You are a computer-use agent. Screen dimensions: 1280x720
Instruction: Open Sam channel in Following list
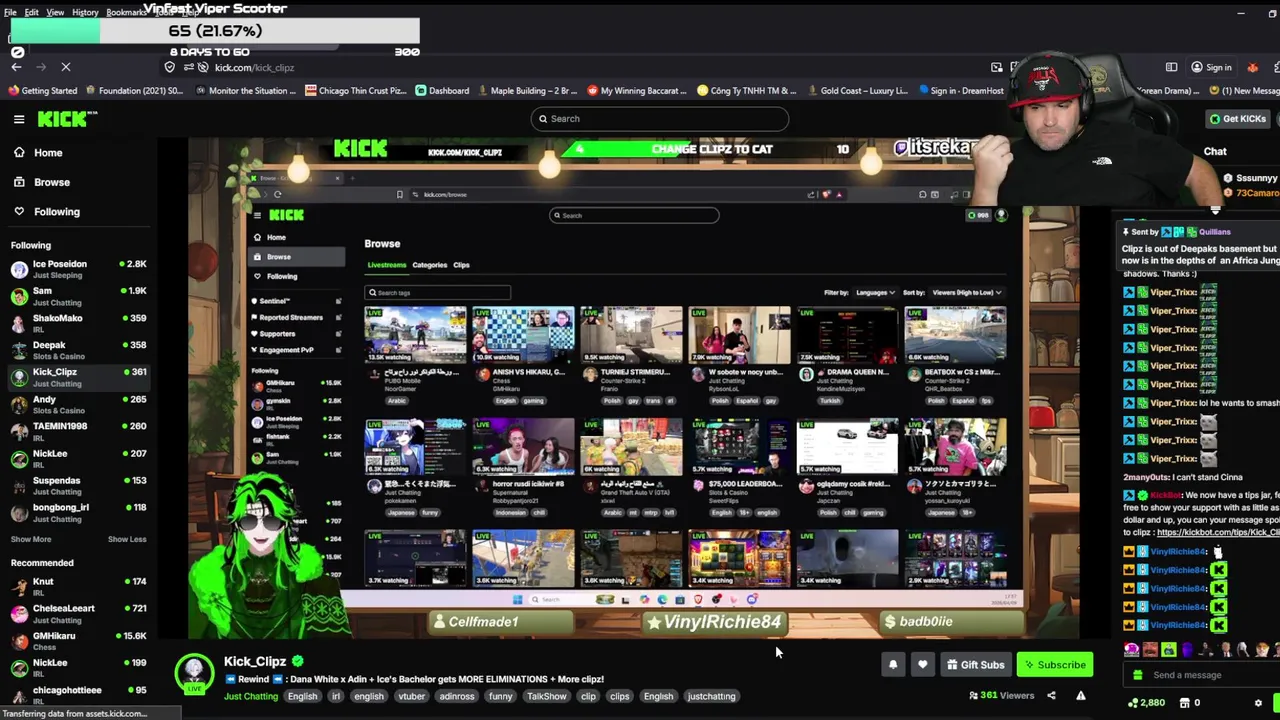tap(78, 296)
